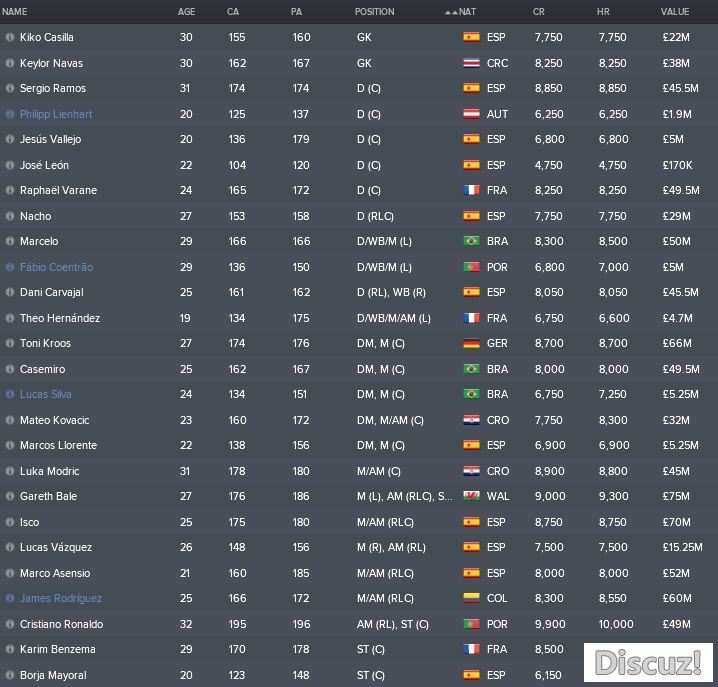The width and height of the screenshot is (718, 687).
Task: Select the Cristiano Ronaldo name
Action: point(61,624)
